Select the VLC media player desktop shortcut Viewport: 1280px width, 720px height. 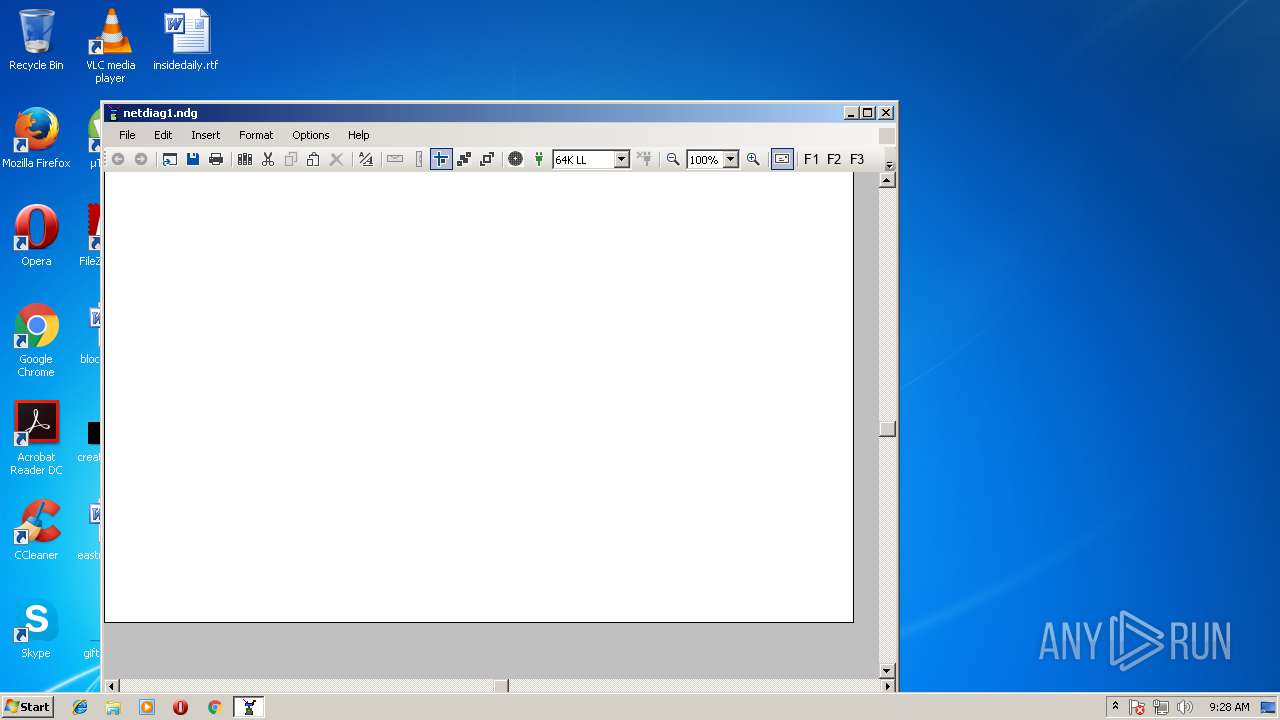[110, 45]
